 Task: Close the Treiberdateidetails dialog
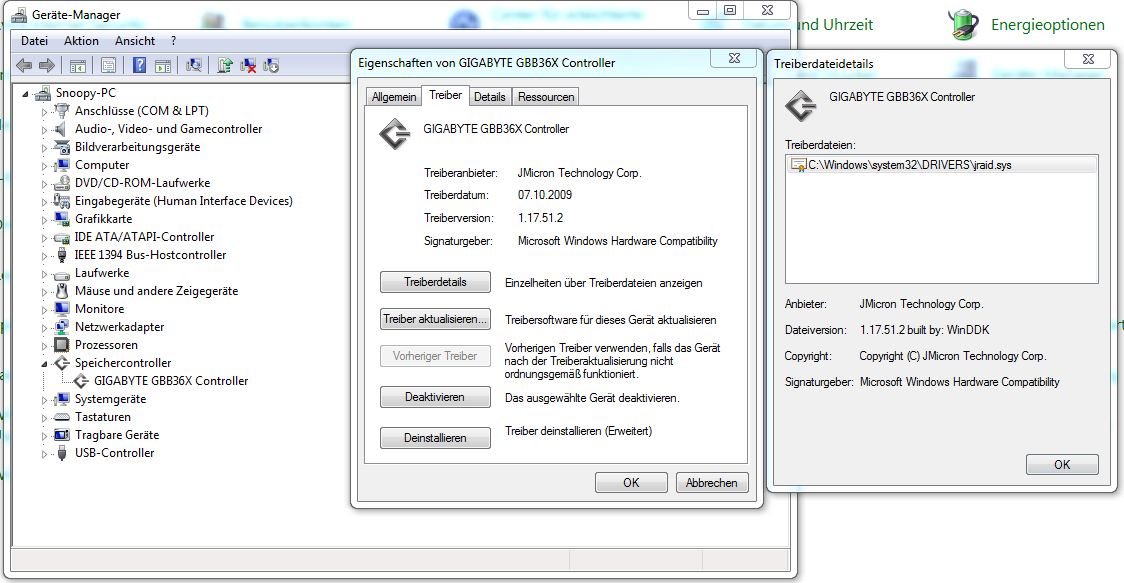coord(1088,59)
